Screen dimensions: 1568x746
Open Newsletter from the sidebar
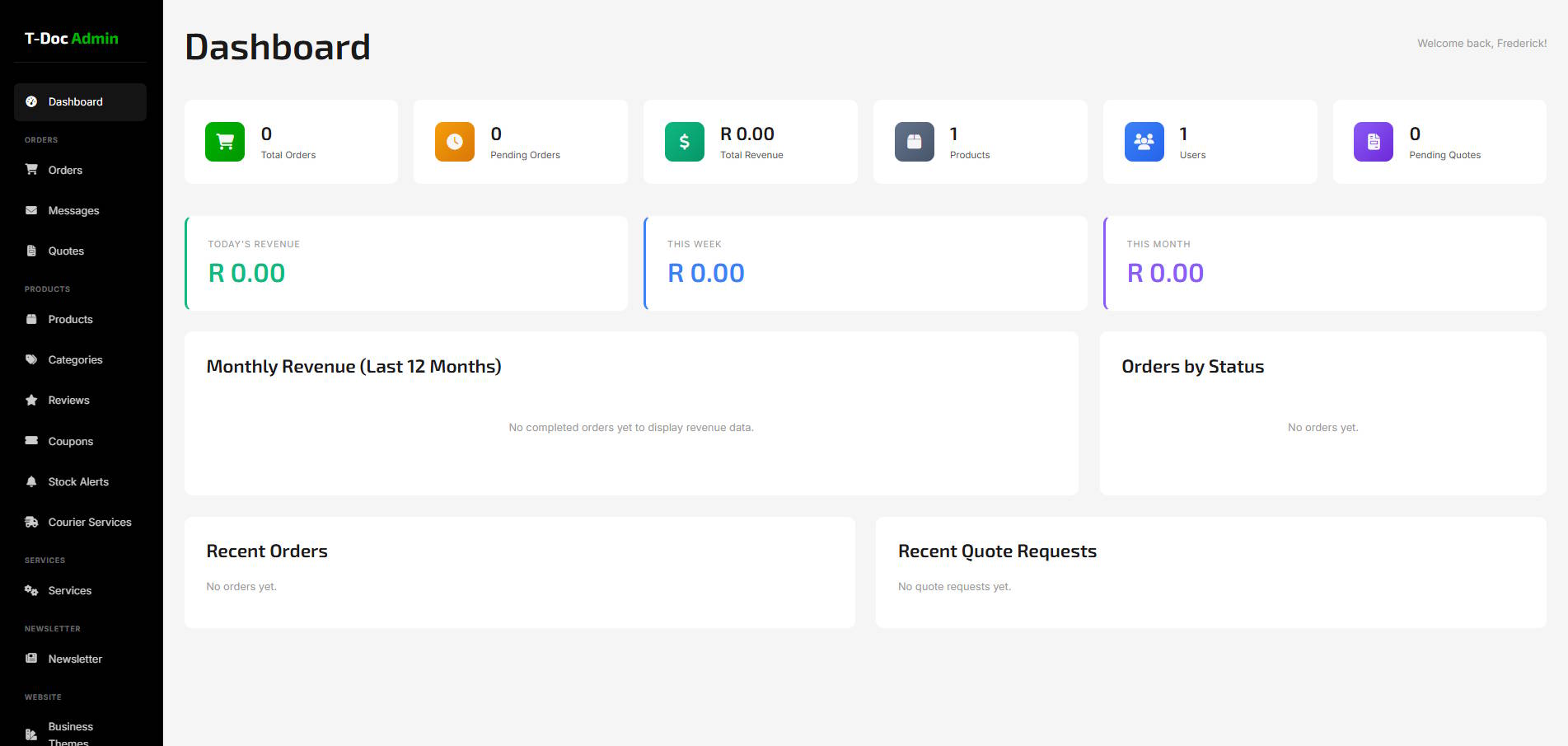point(75,659)
